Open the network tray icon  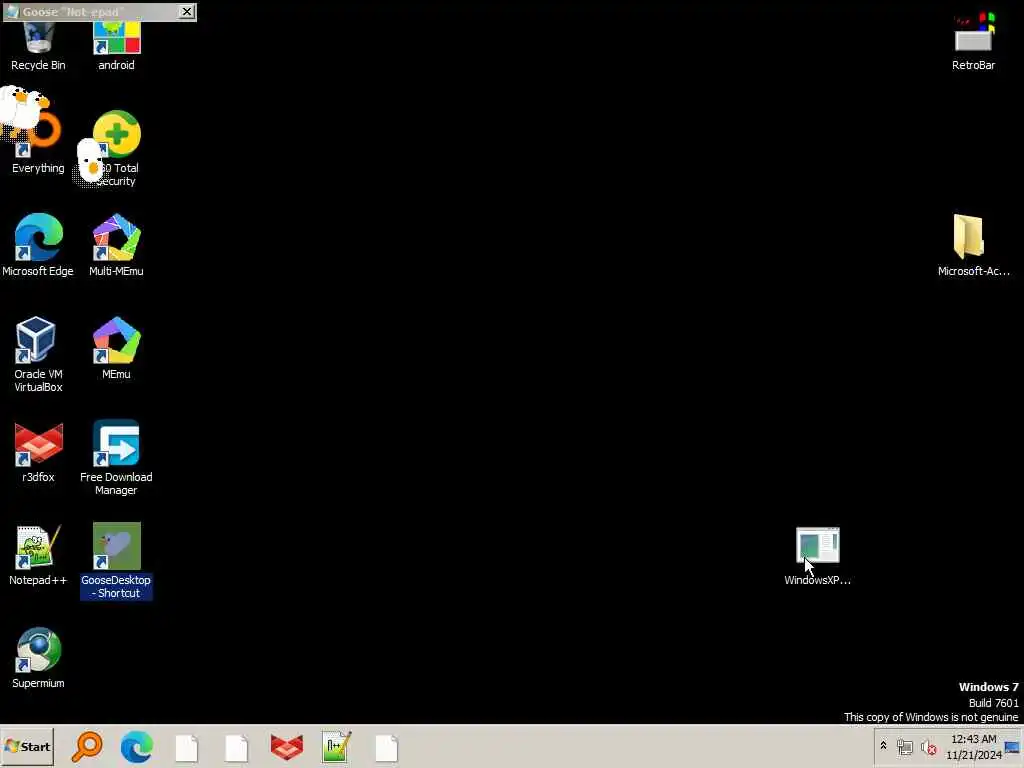coord(904,747)
